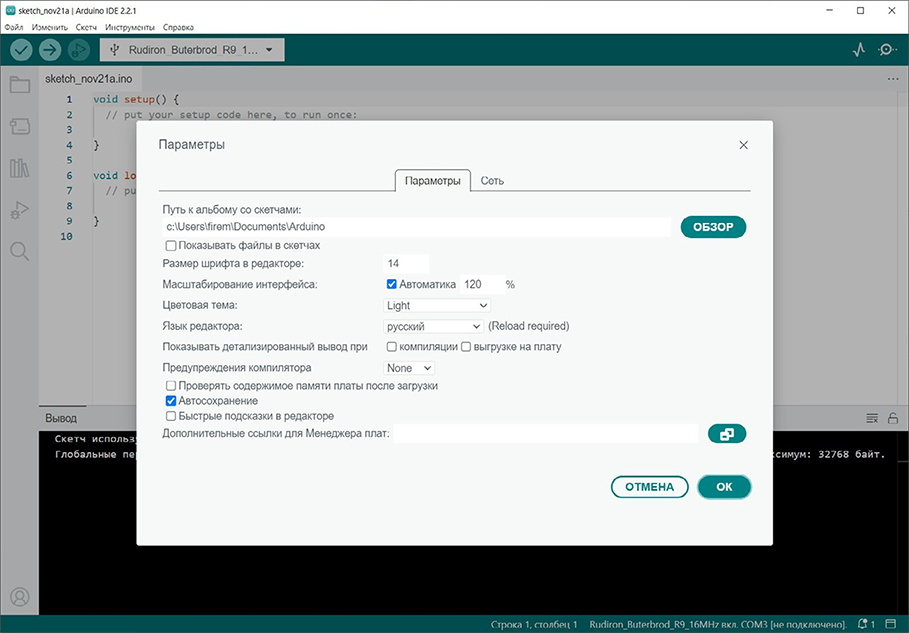This screenshot has height=633, width=909.
Task: Open the Serial Monitor icon
Action: tap(887, 50)
